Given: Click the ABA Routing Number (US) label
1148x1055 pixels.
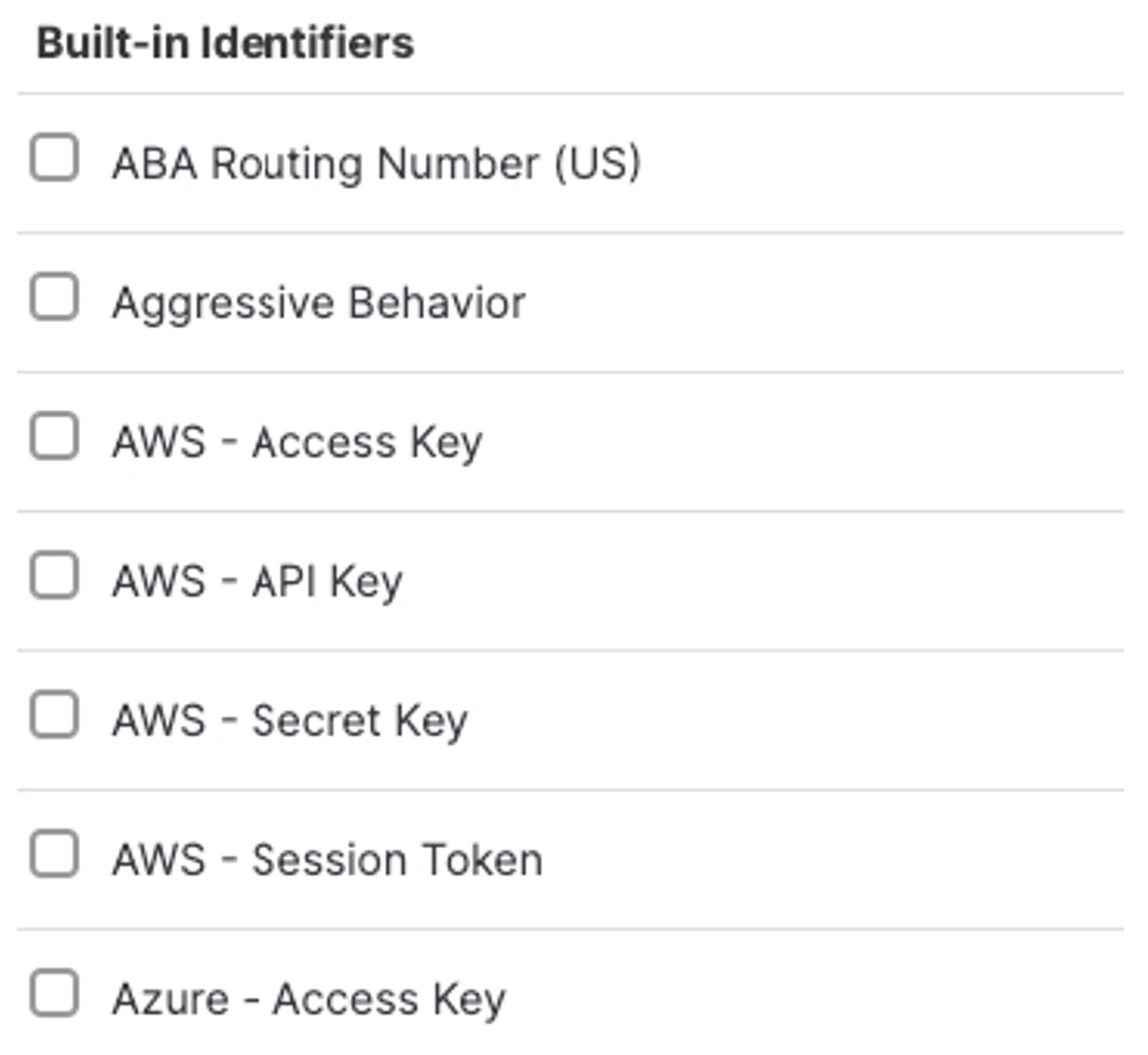Looking at the screenshot, I should point(377,160).
